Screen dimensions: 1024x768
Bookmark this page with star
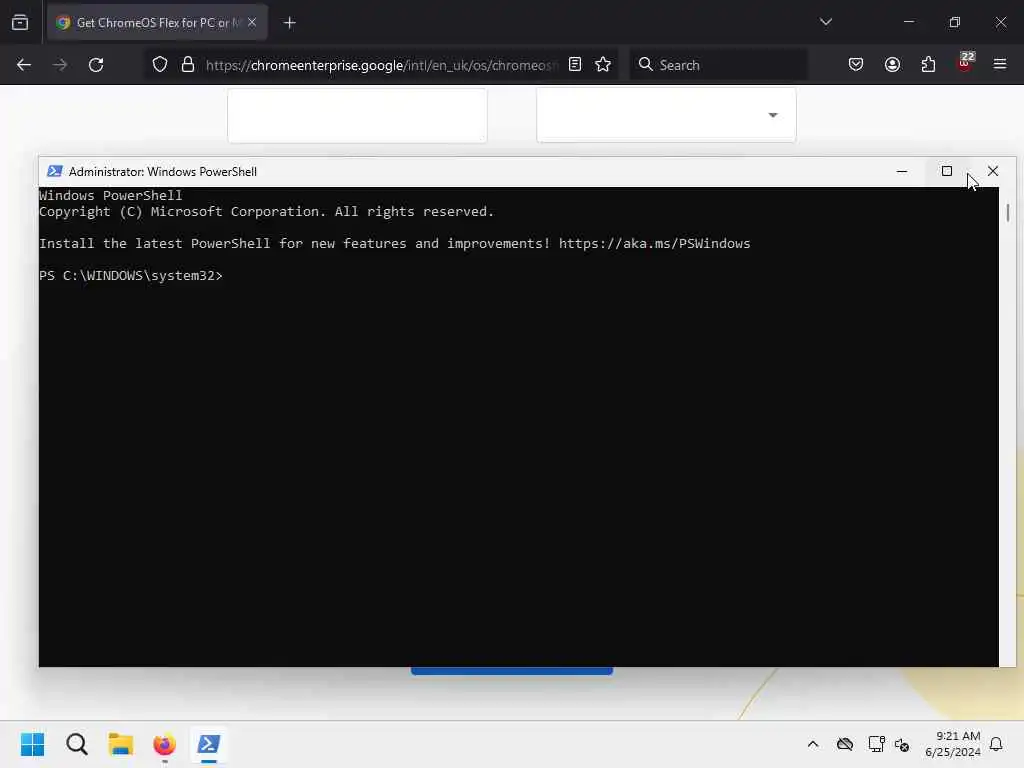point(603,64)
